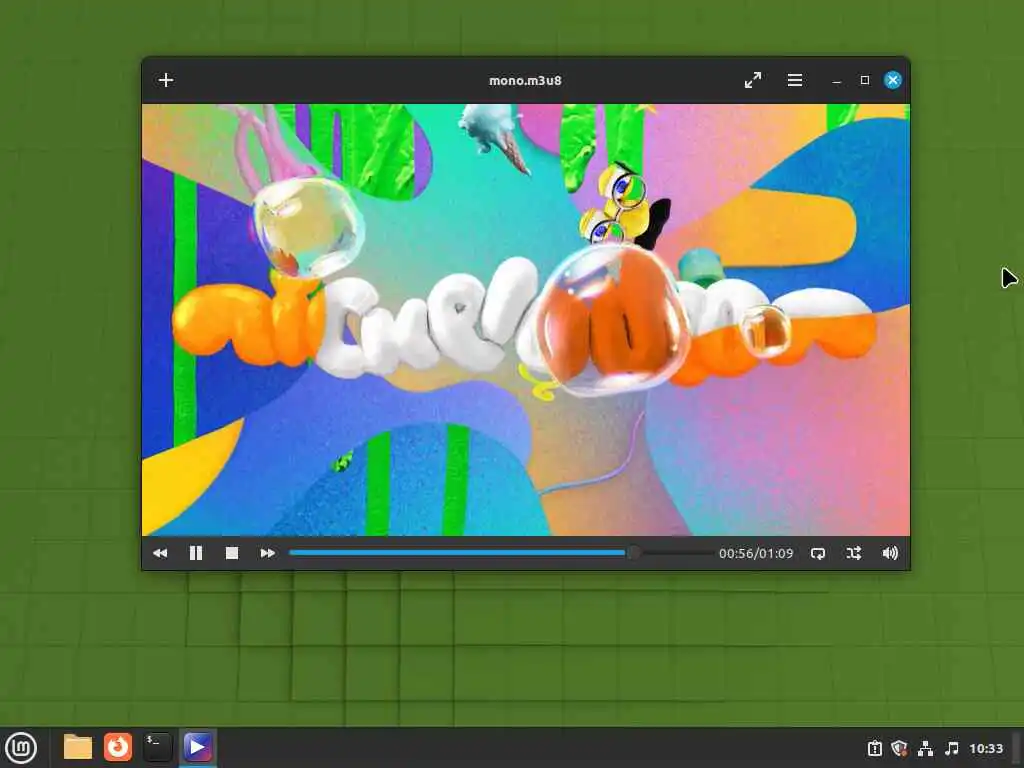Viewport: 1024px width, 768px height.
Task: Skip forward with the fast-forward button
Action: pos(268,553)
